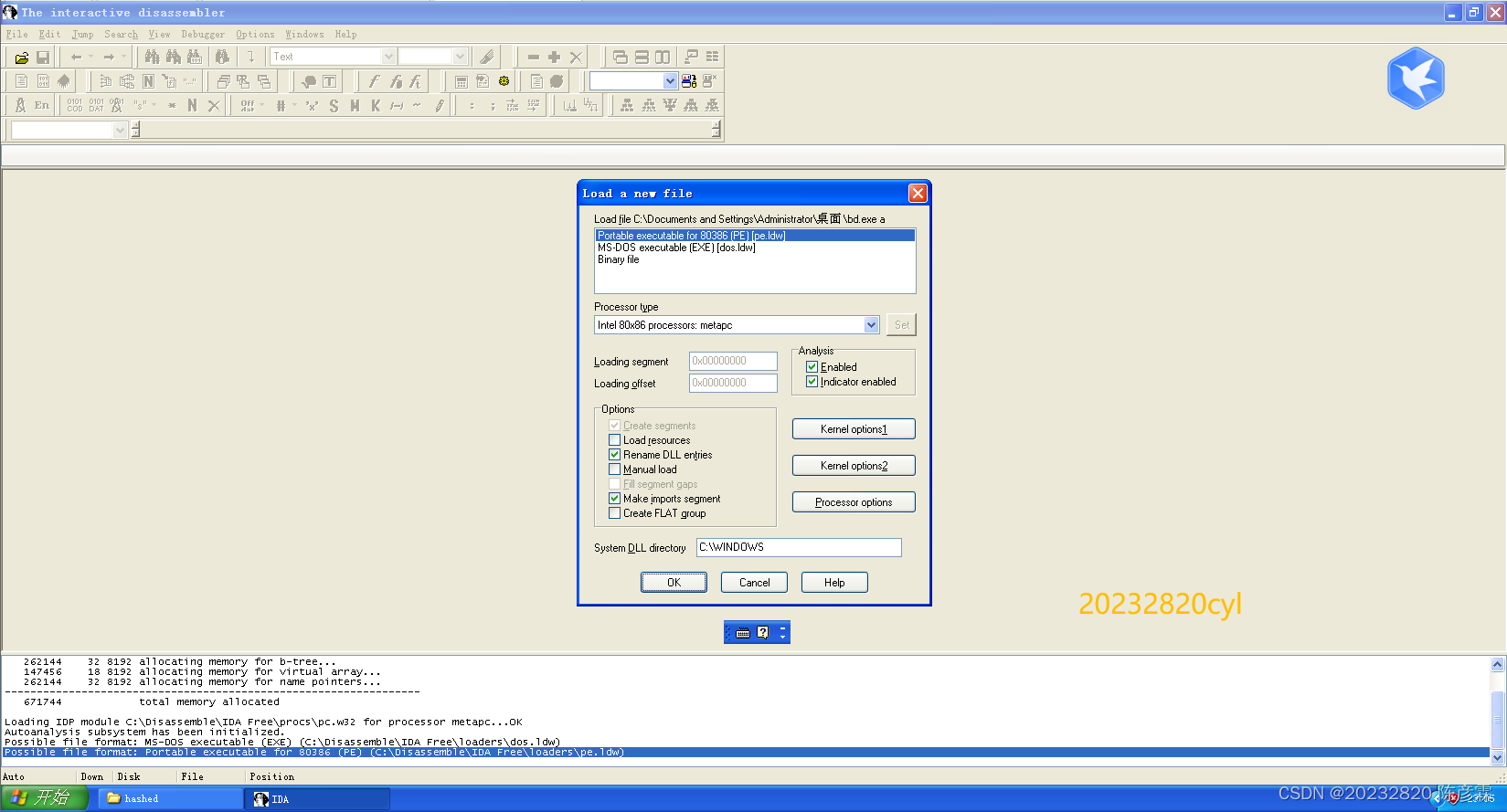The height and width of the screenshot is (812, 1507).
Task: Open the File menu
Action: point(16,35)
